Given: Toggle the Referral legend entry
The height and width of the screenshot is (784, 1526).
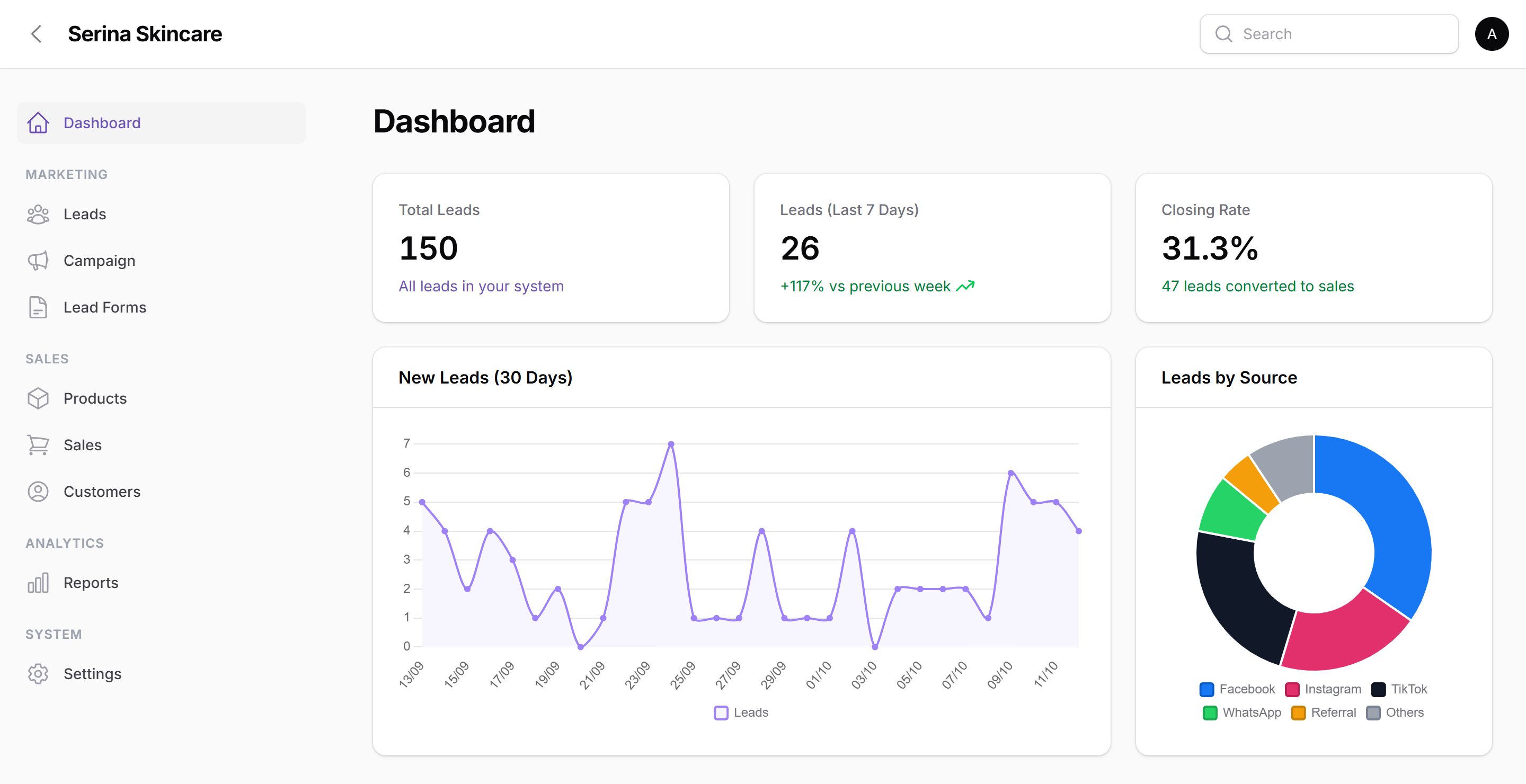Looking at the screenshot, I should click(1324, 712).
